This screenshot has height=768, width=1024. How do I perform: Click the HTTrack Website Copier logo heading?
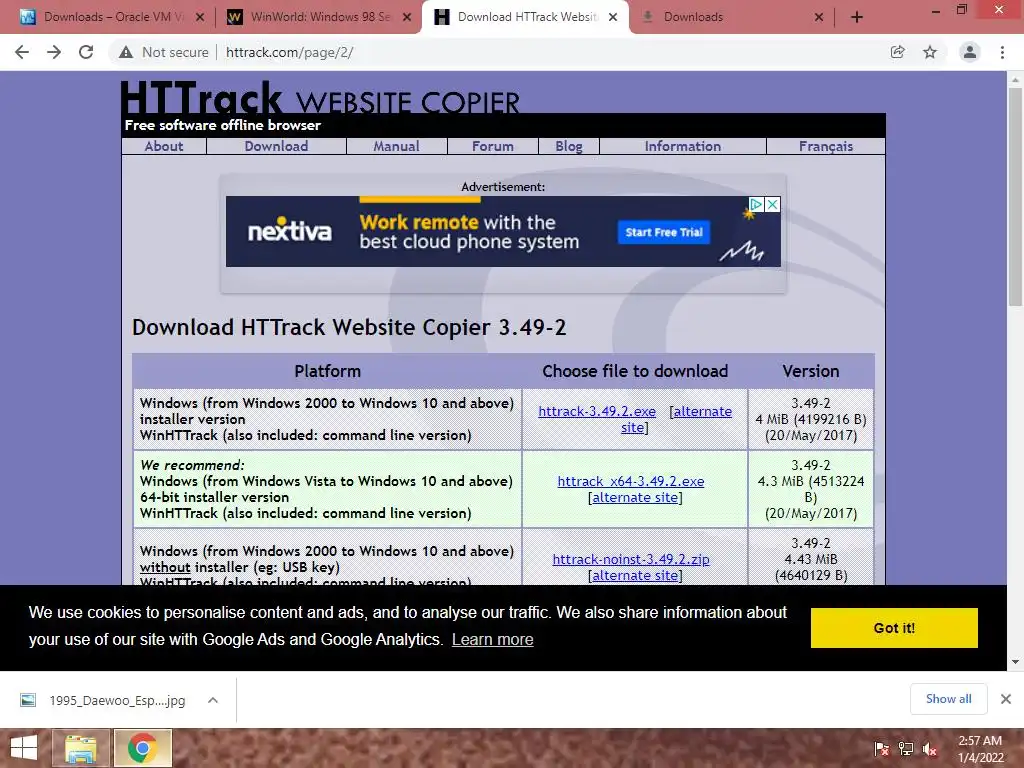pyautogui.click(x=320, y=99)
